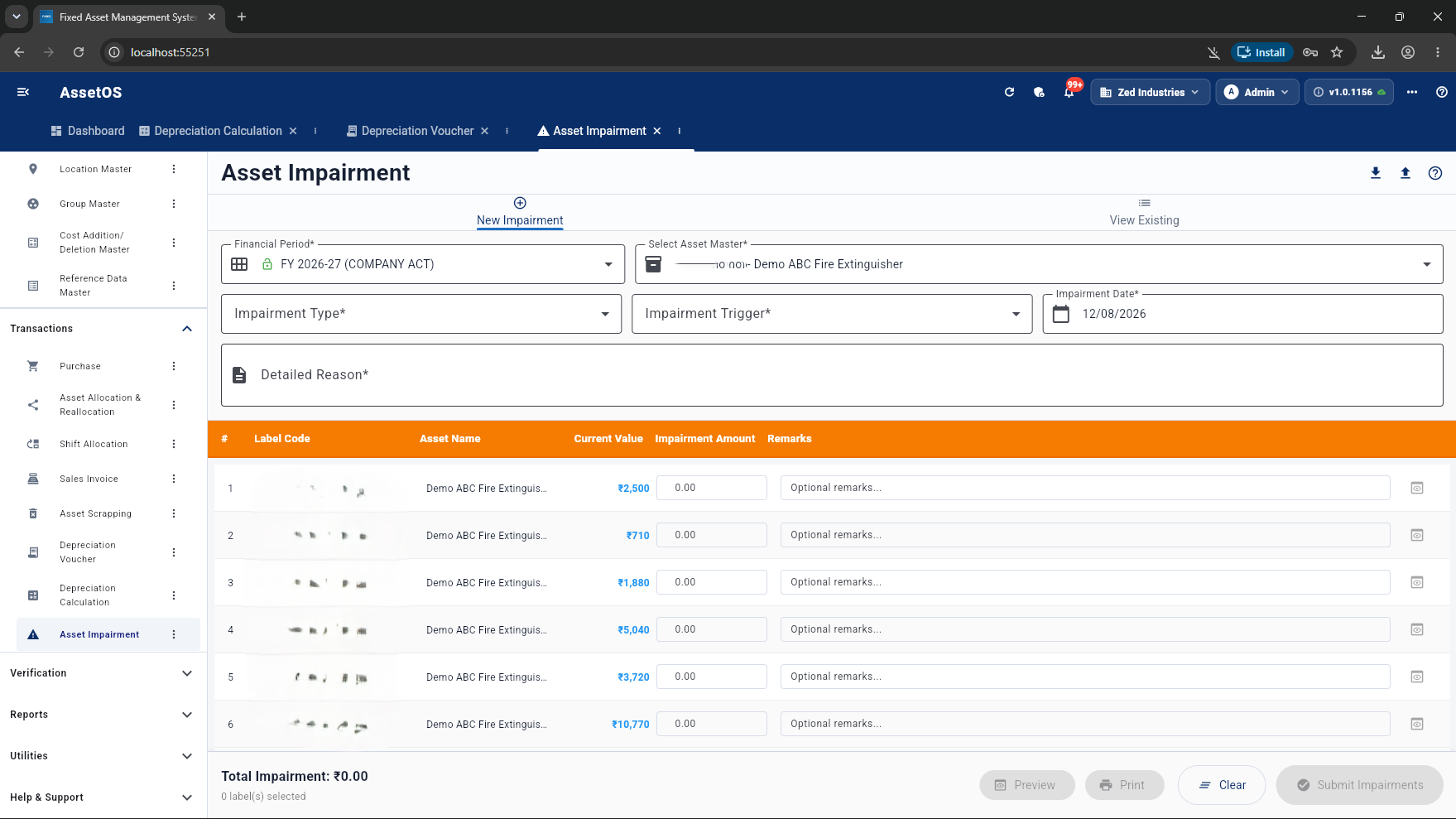Open Sales Invoice in the sidebar
This screenshot has width=1456, height=819.
tap(89, 479)
